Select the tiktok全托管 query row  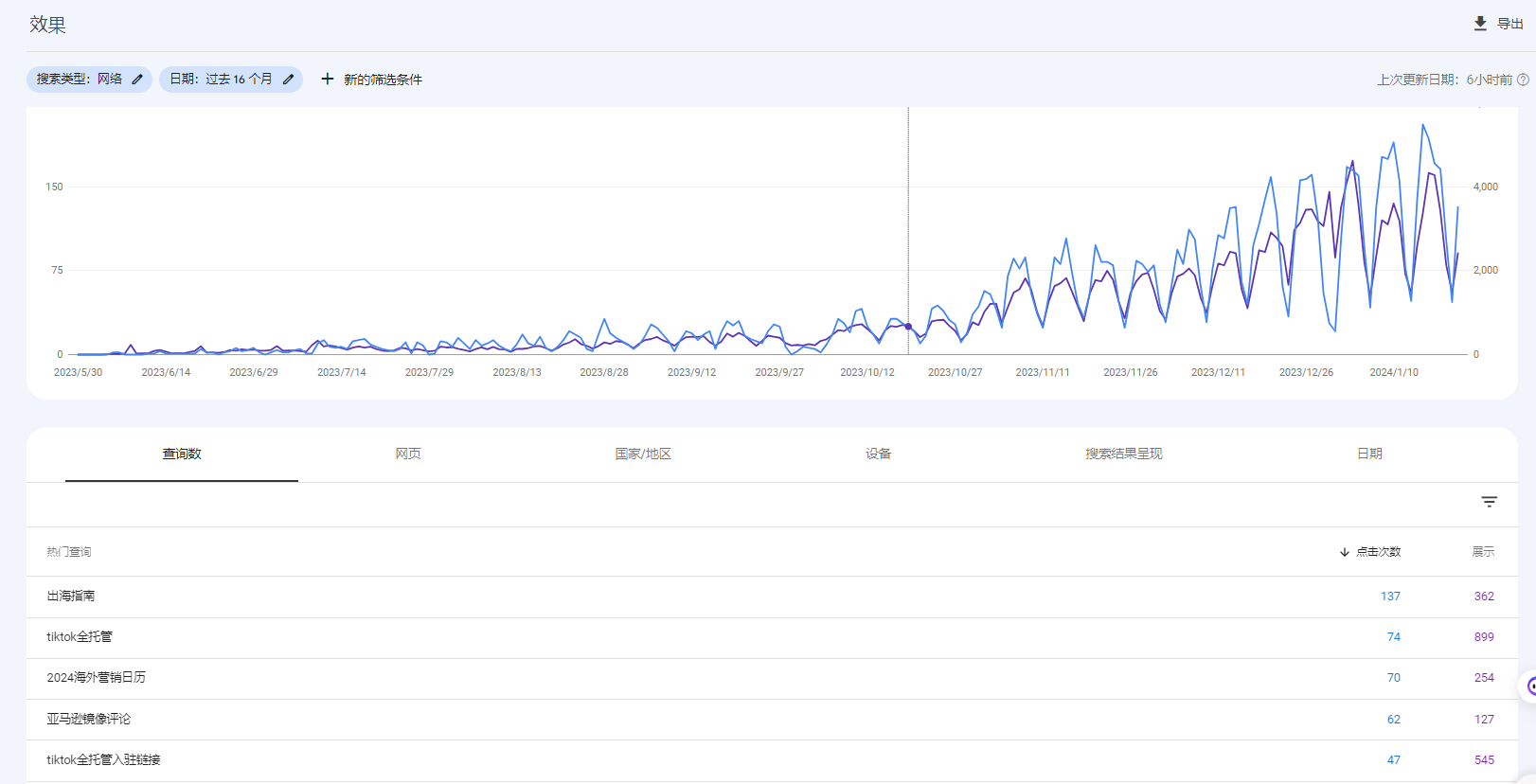coord(772,637)
